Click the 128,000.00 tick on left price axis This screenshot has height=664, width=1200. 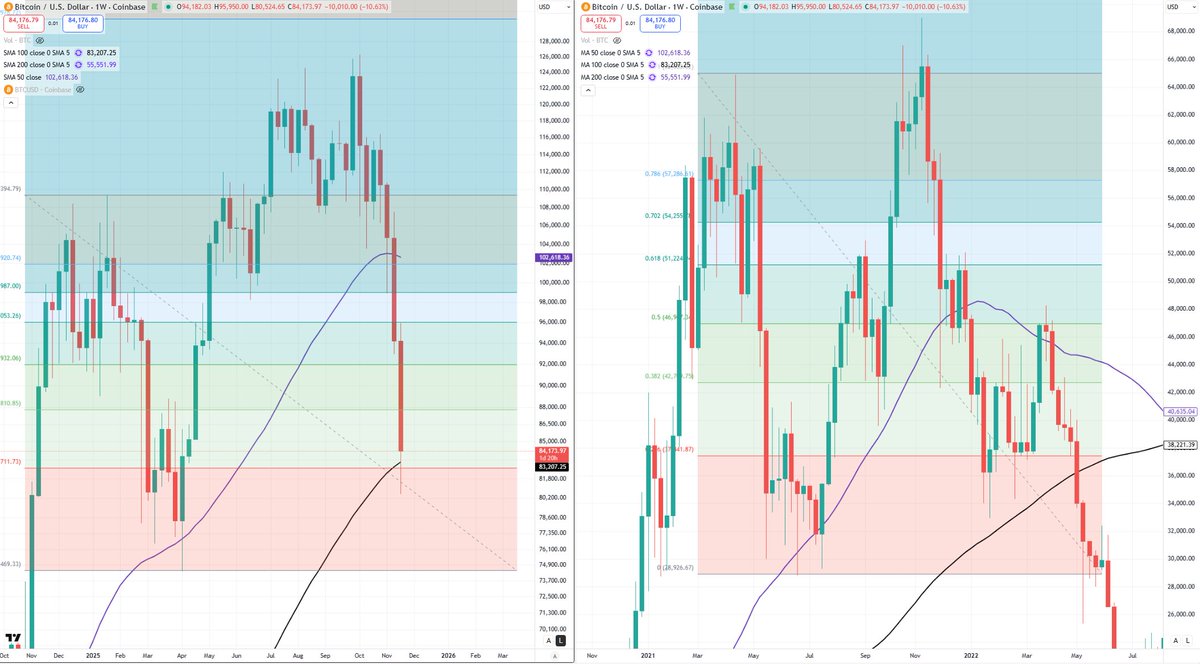[553, 41]
